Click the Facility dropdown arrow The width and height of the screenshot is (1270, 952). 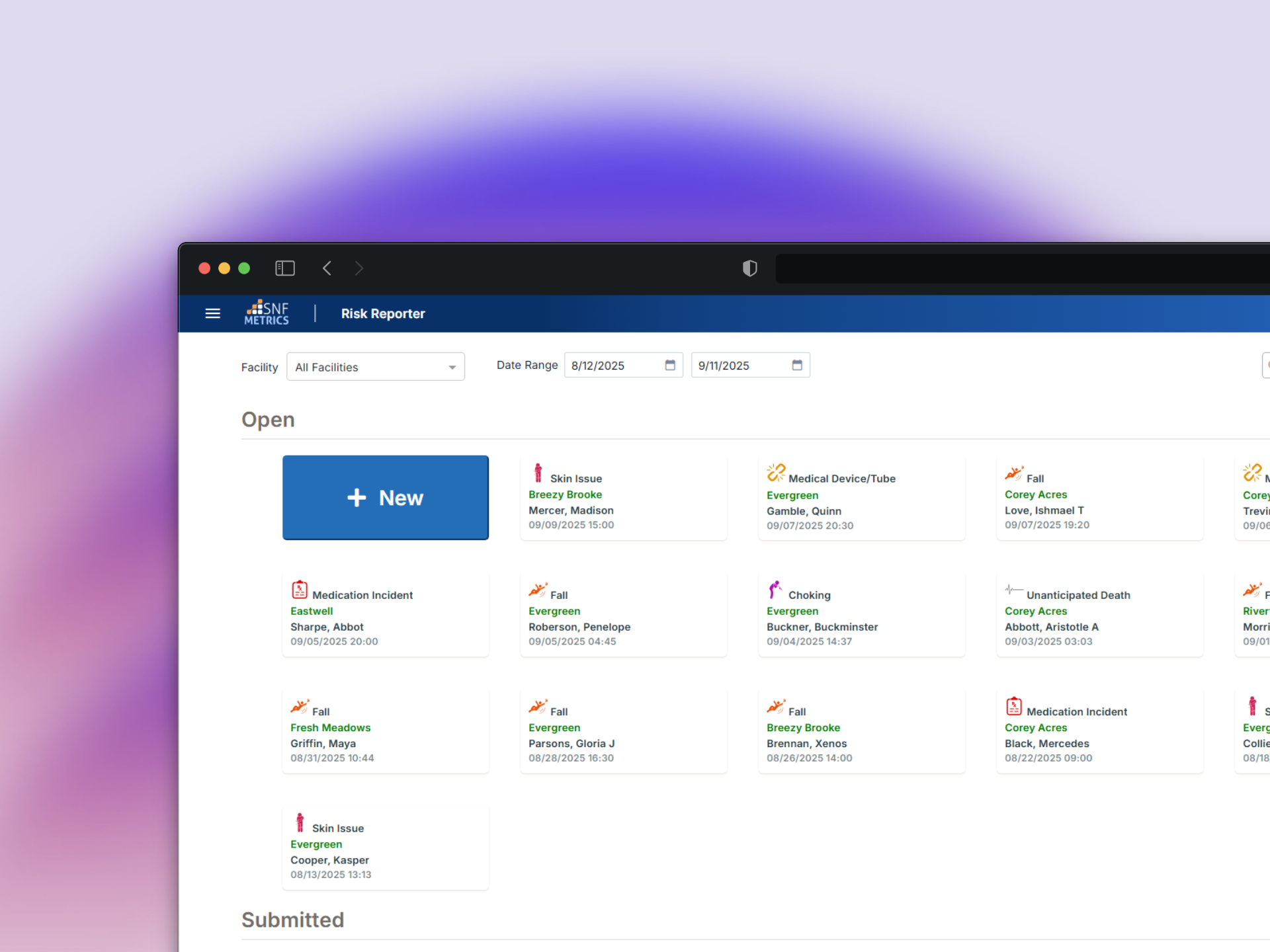pyautogui.click(x=452, y=368)
